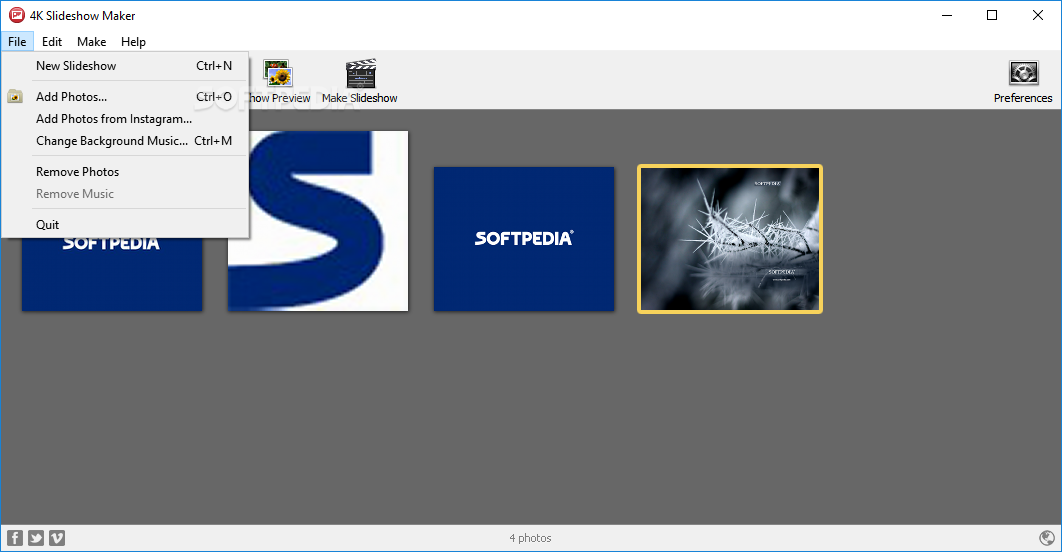Screen dimensions: 1062x552
Task: Open the File menu
Action: pos(17,41)
